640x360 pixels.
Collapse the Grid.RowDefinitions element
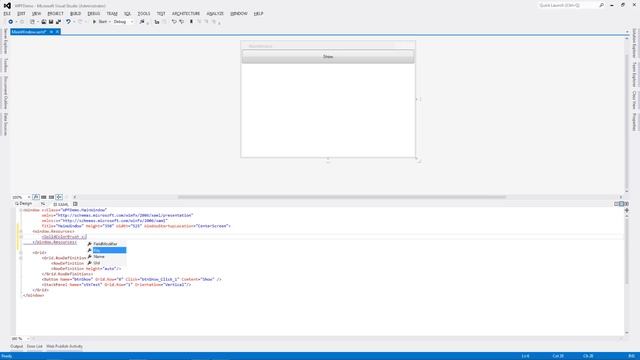click(x=21, y=258)
